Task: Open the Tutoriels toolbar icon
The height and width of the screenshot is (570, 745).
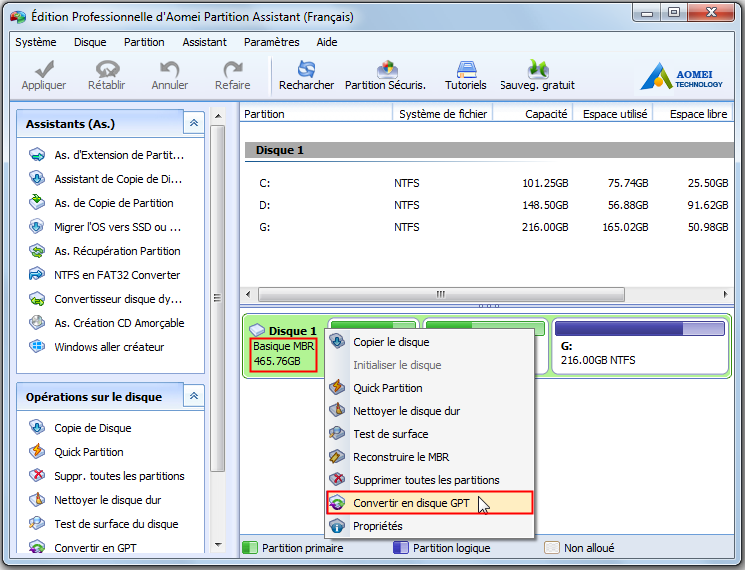Action: pyautogui.click(x=466, y=69)
